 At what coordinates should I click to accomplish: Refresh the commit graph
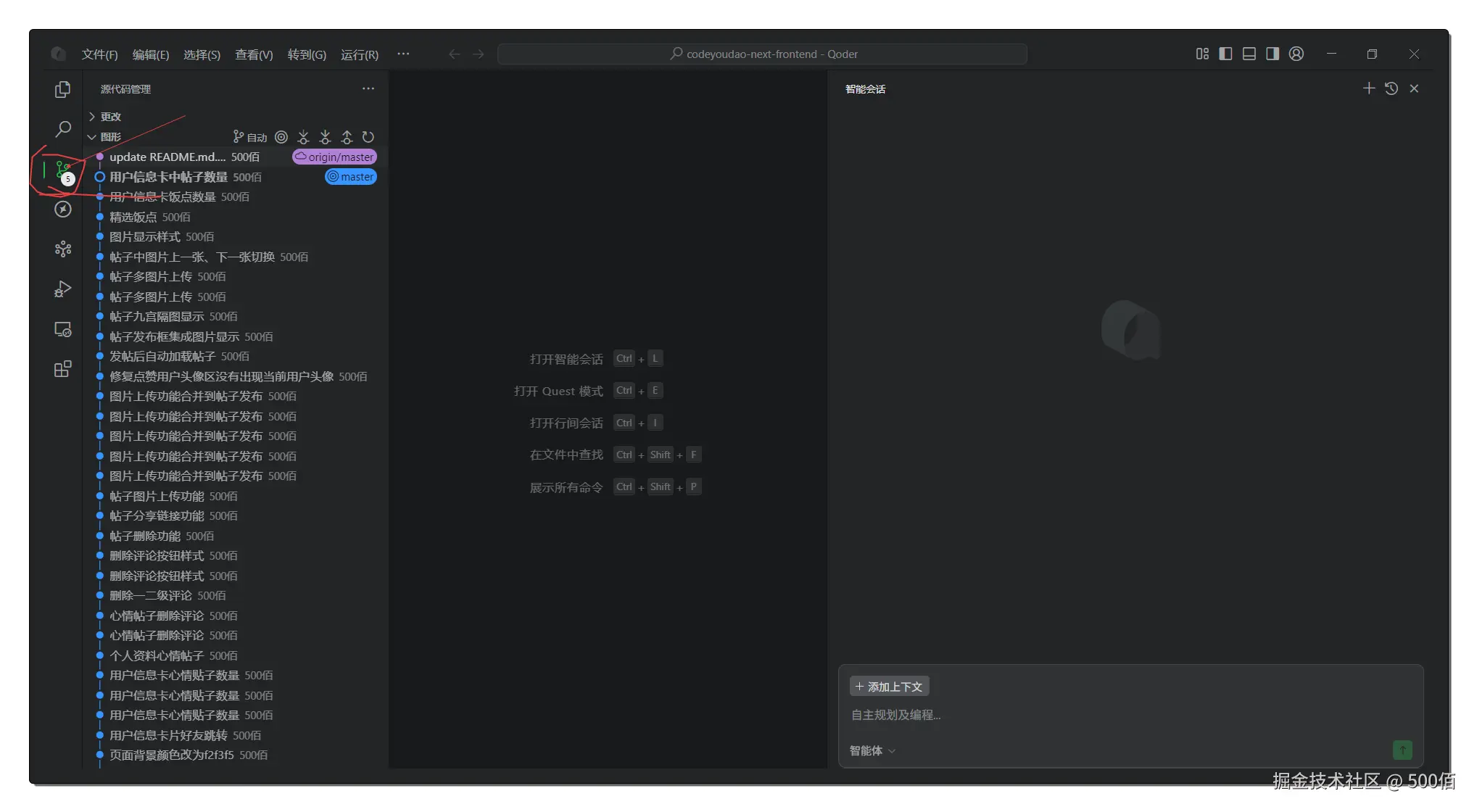[x=368, y=137]
